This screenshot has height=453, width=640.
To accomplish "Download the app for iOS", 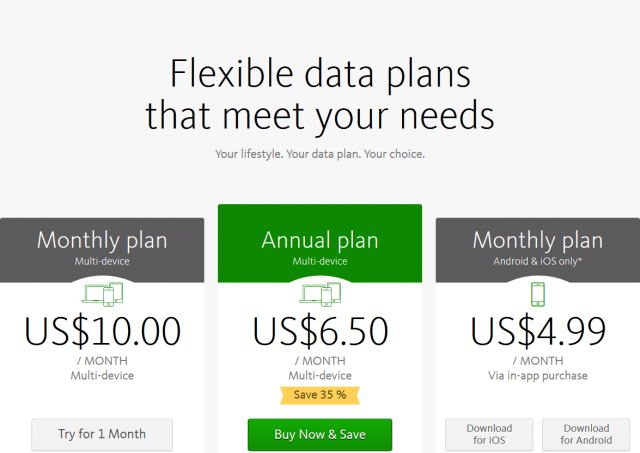I will point(489,434).
